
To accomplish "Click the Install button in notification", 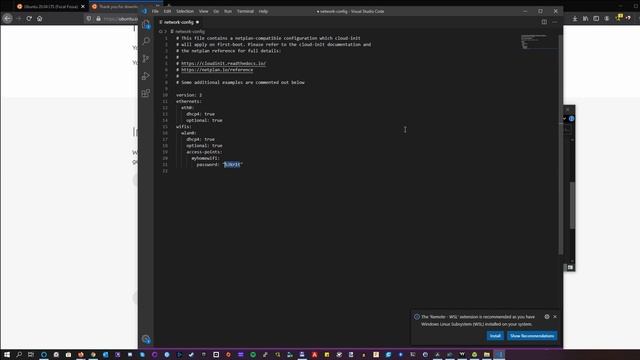I will click(x=495, y=336).
